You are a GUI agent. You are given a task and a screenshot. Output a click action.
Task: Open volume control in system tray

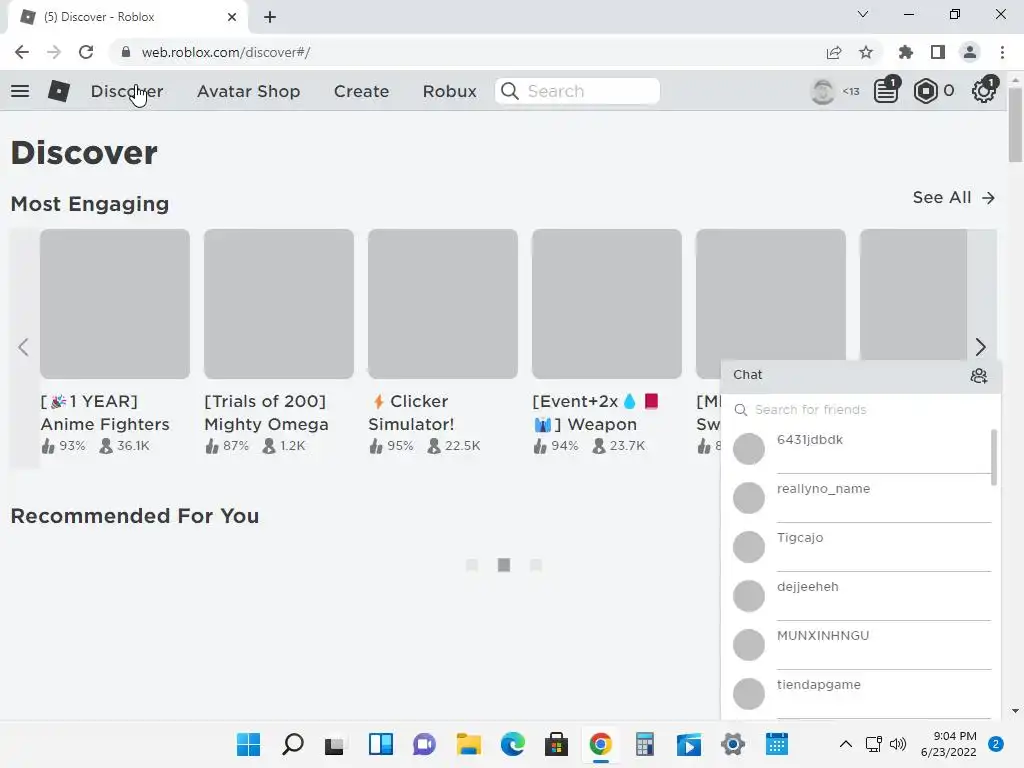898,744
